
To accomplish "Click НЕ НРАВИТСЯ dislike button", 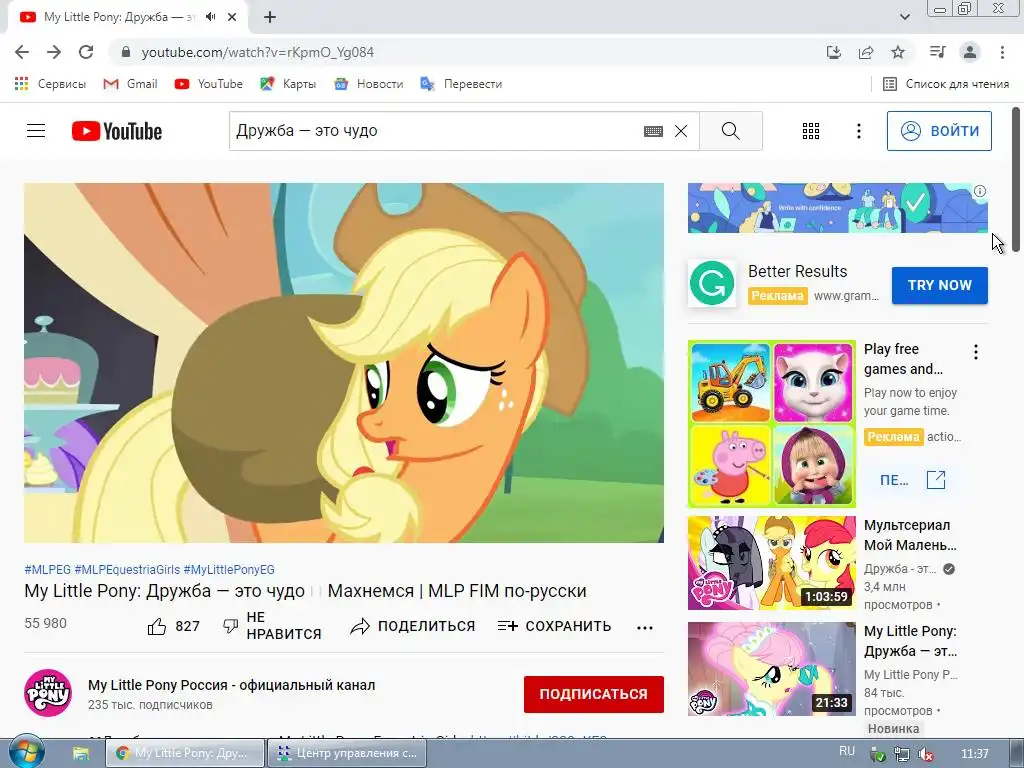I will [x=272, y=626].
